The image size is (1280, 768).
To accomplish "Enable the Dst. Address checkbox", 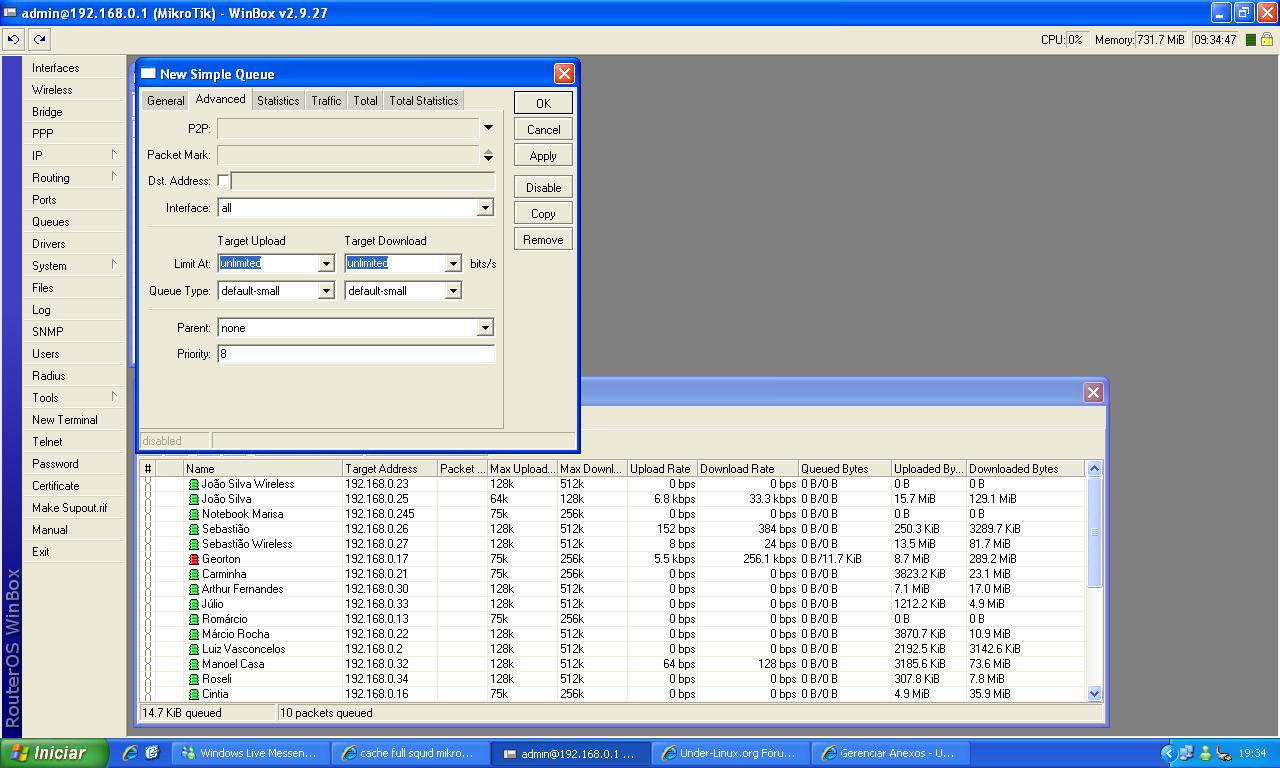I will pos(223,181).
